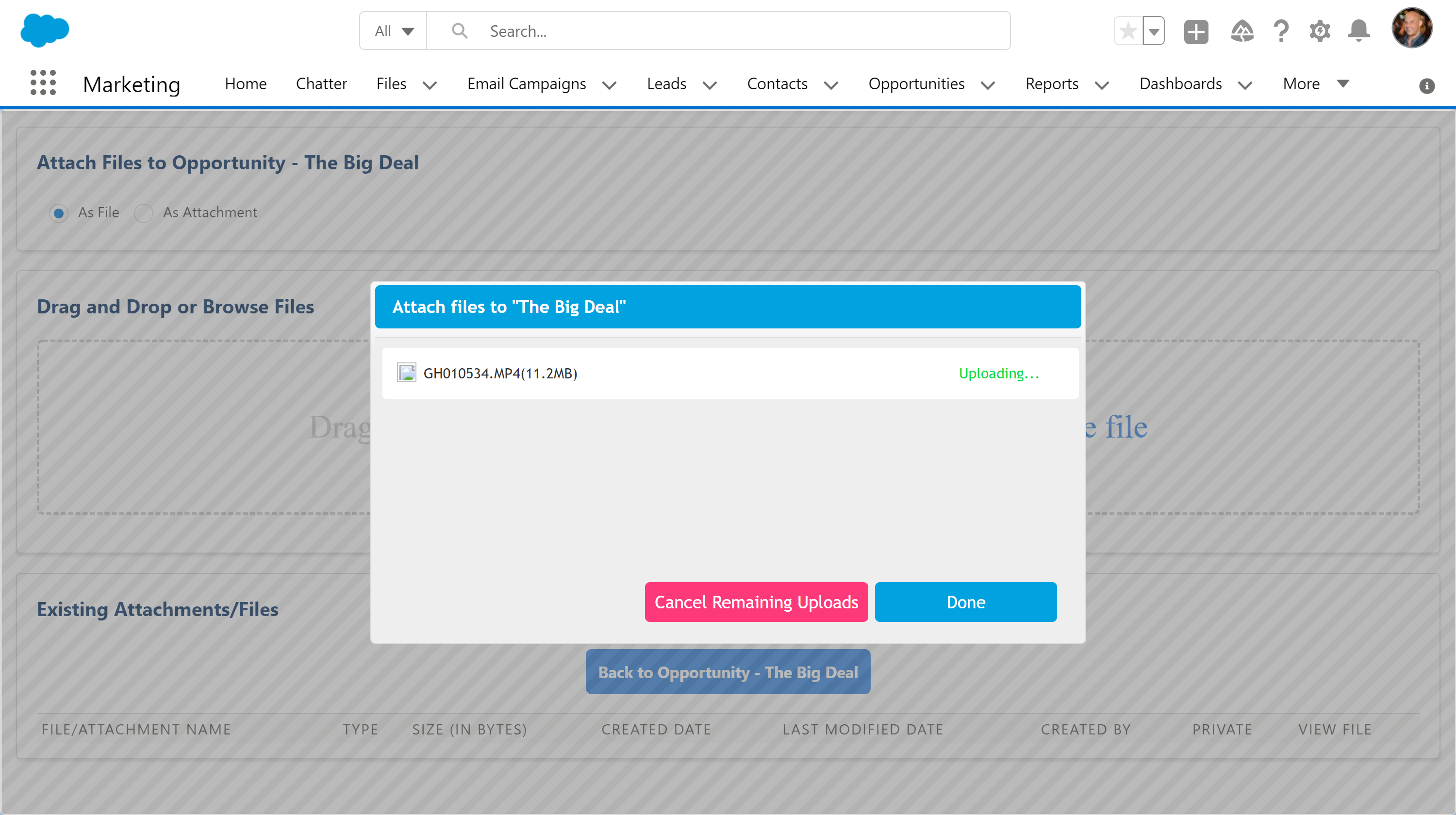Select the As Attachment radio button
Viewport: 1456px width, 815px height.
tap(144, 213)
